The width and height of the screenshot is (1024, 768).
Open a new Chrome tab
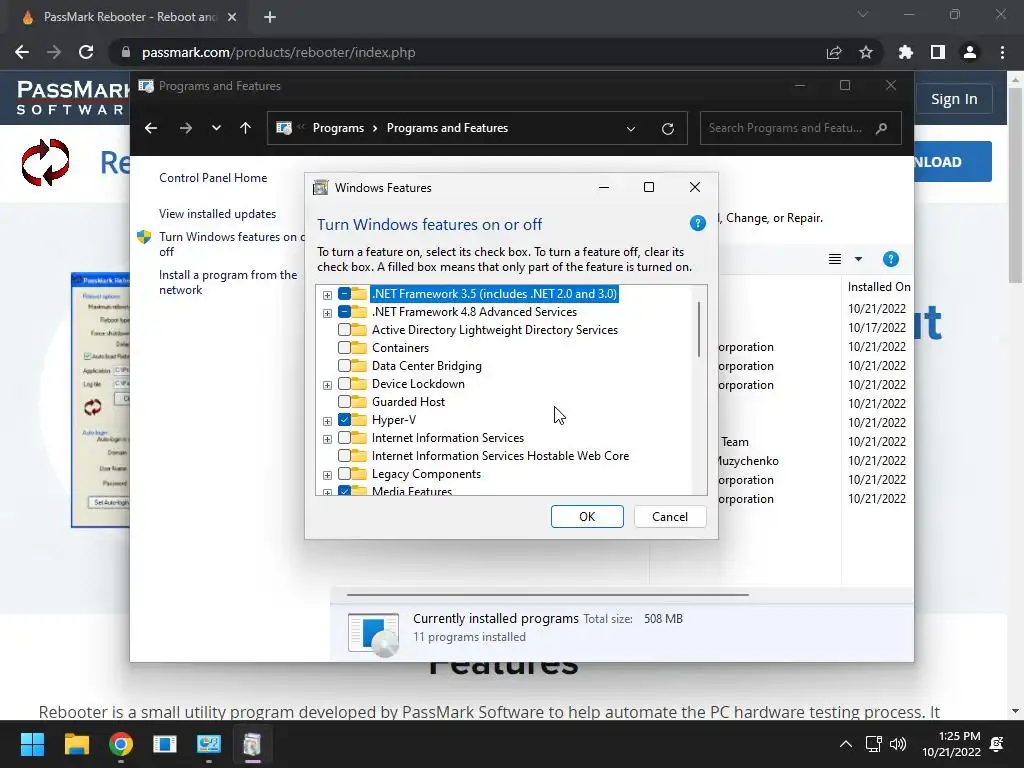pyautogui.click(x=270, y=17)
